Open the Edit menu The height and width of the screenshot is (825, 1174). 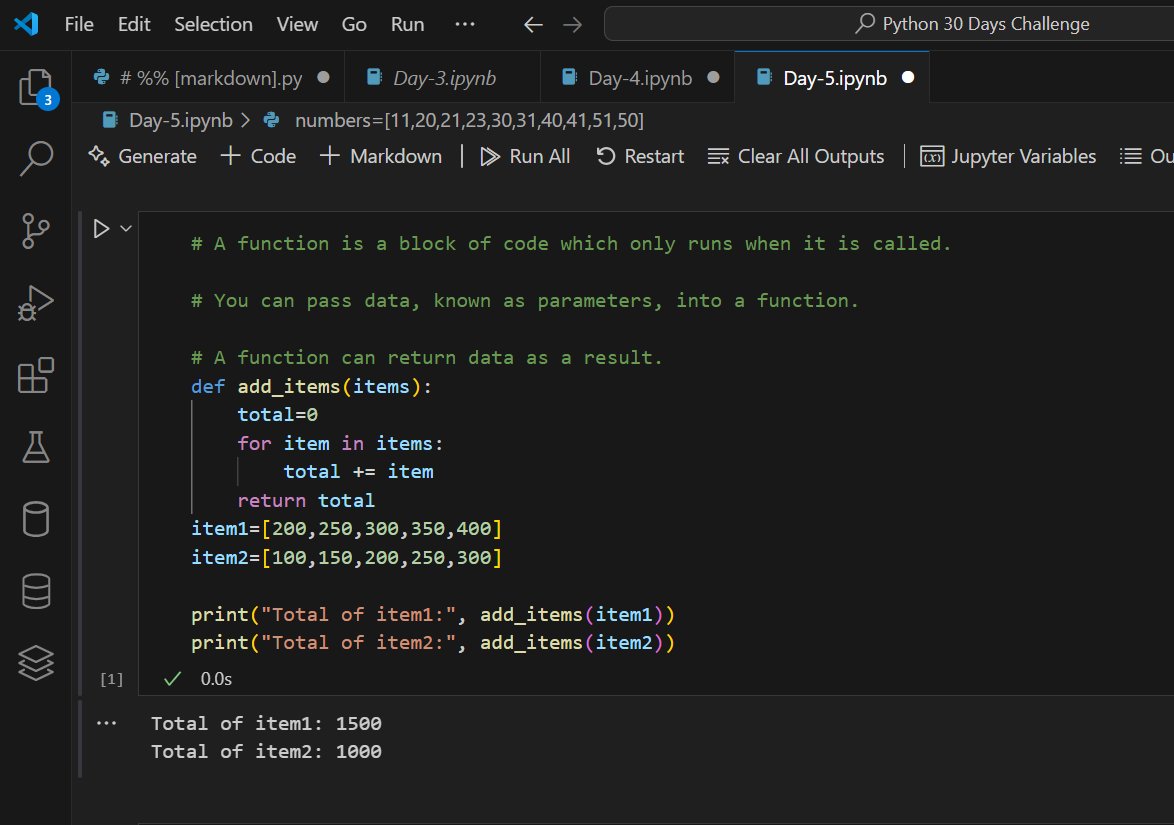pos(134,24)
